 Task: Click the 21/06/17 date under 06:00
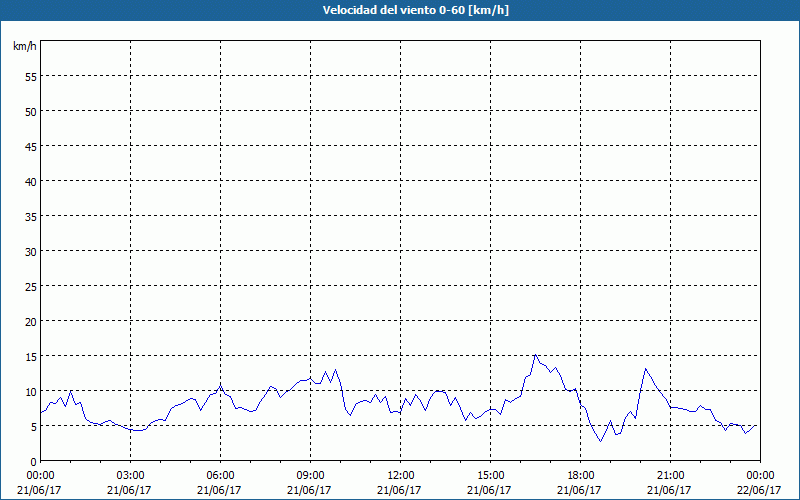click(219, 490)
